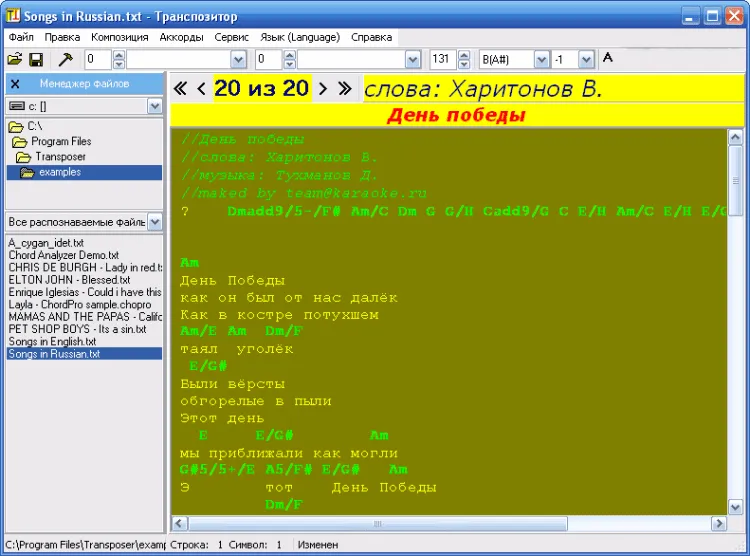Click the horizontal scrollbar thumb

click(x=378, y=523)
